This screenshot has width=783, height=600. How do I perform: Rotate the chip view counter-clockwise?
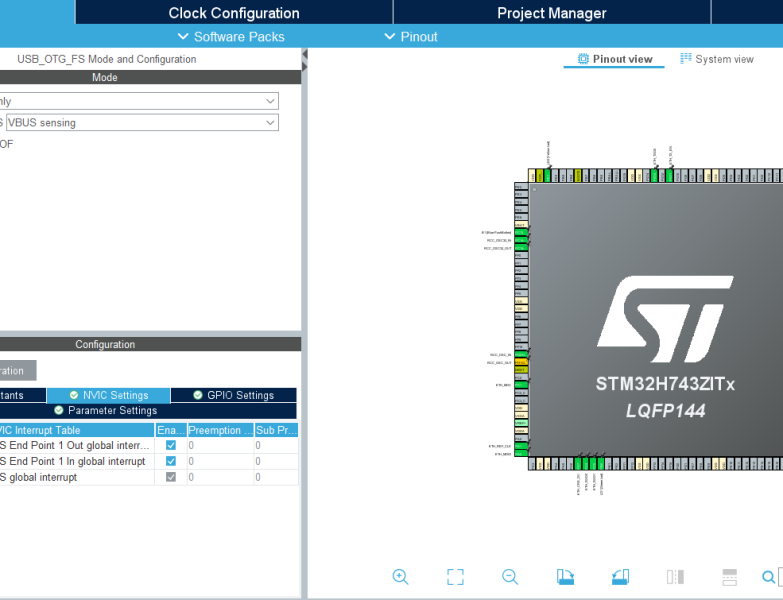tap(620, 577)
